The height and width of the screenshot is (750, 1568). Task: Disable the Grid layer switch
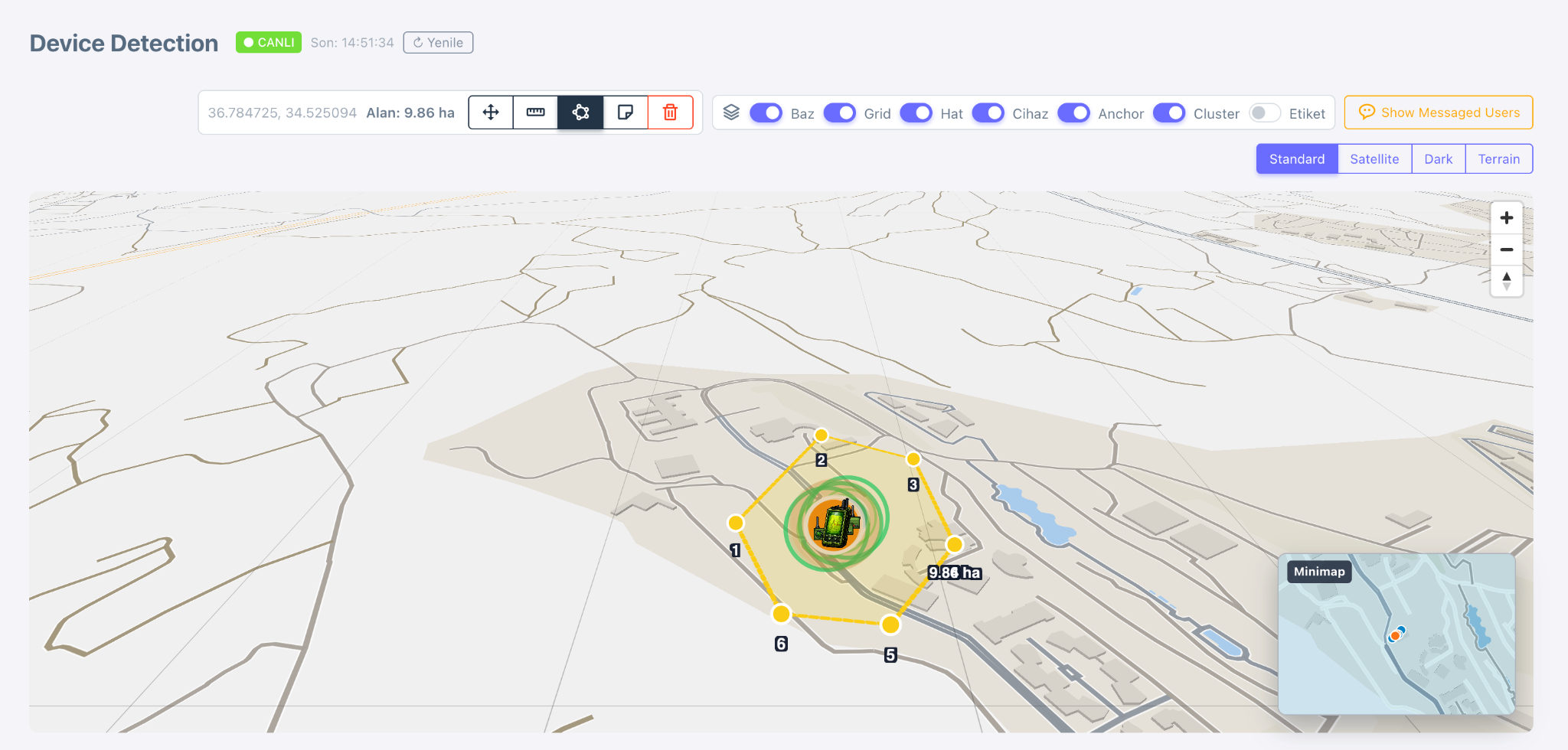(839, 112)
